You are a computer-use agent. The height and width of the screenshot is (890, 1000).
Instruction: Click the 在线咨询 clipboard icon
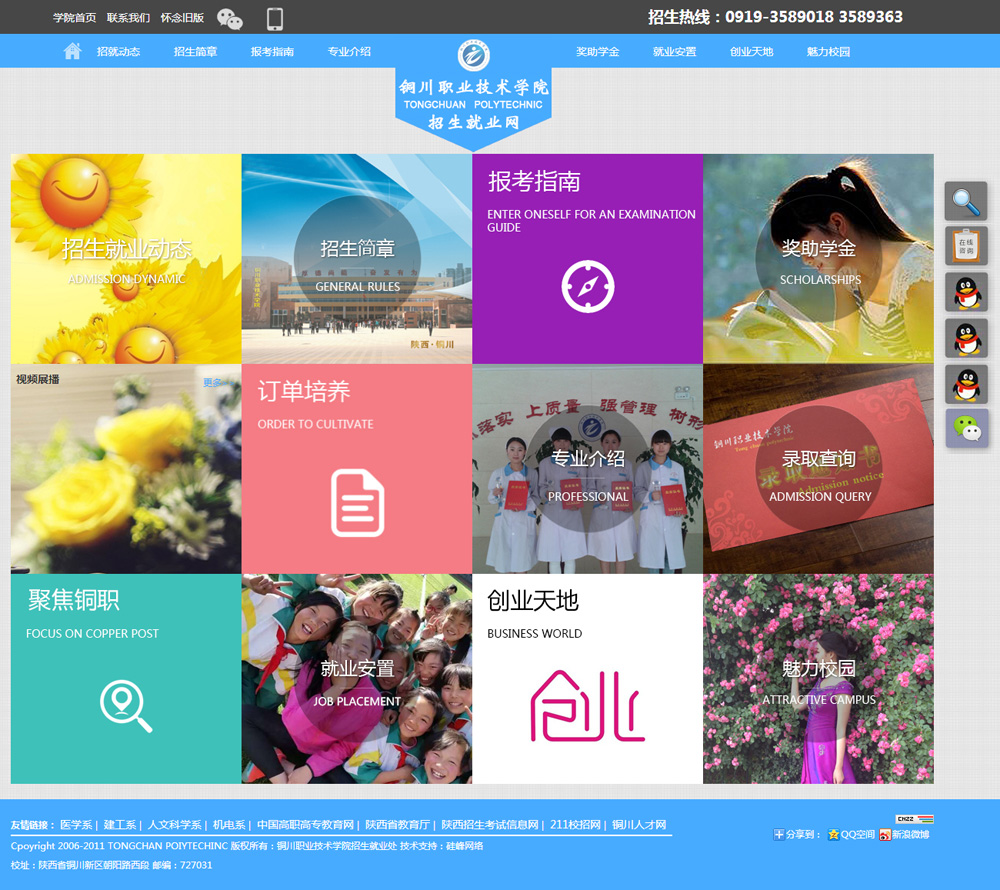(x=966, y=246)
